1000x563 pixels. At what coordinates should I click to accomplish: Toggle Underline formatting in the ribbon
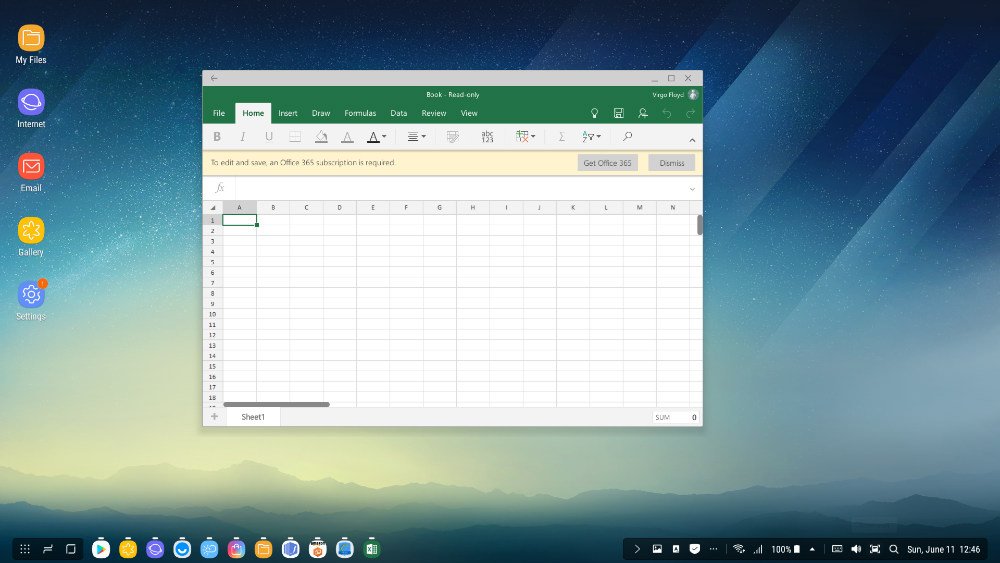(x=268, y=137)
